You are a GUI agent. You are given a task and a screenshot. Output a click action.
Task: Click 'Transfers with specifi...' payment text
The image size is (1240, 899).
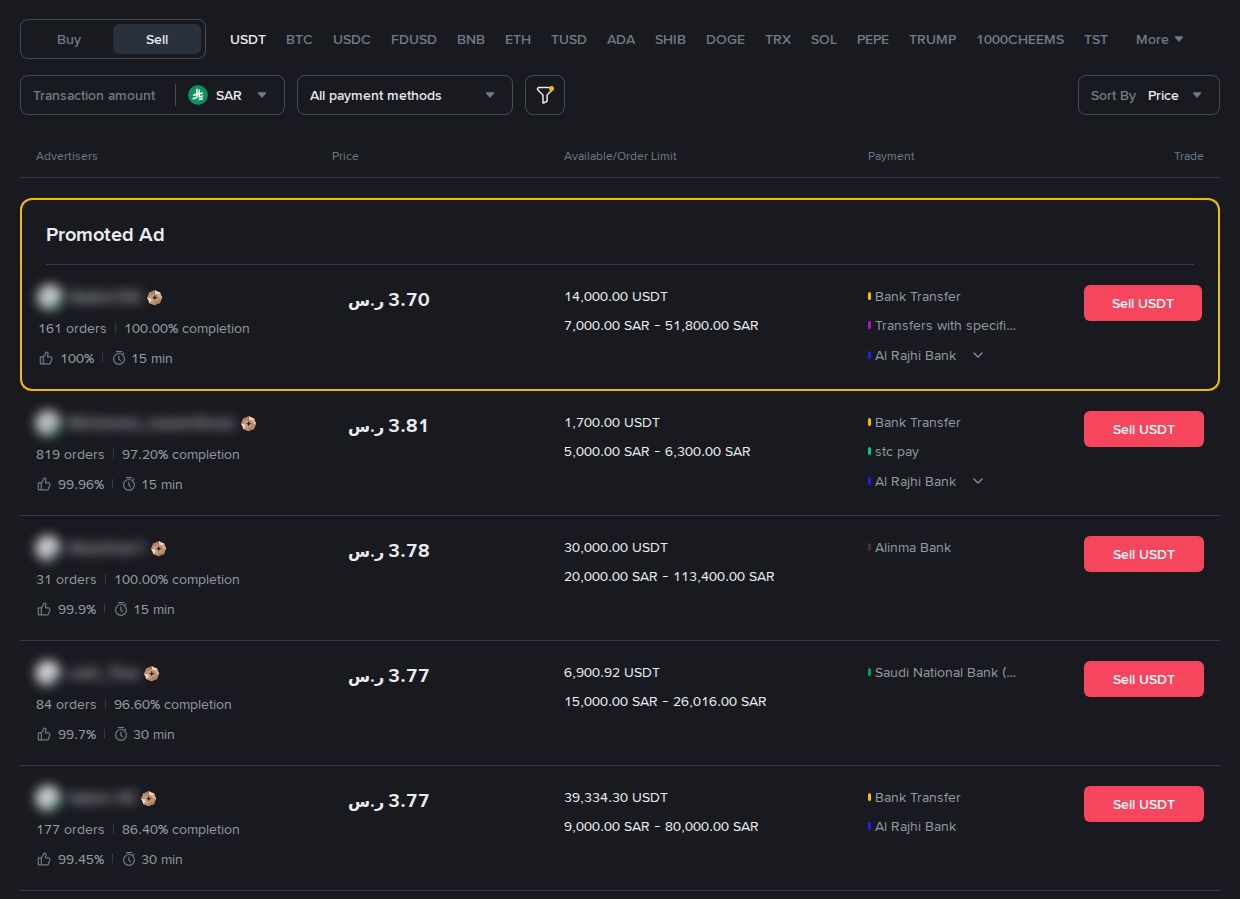[x=945, y=326]
